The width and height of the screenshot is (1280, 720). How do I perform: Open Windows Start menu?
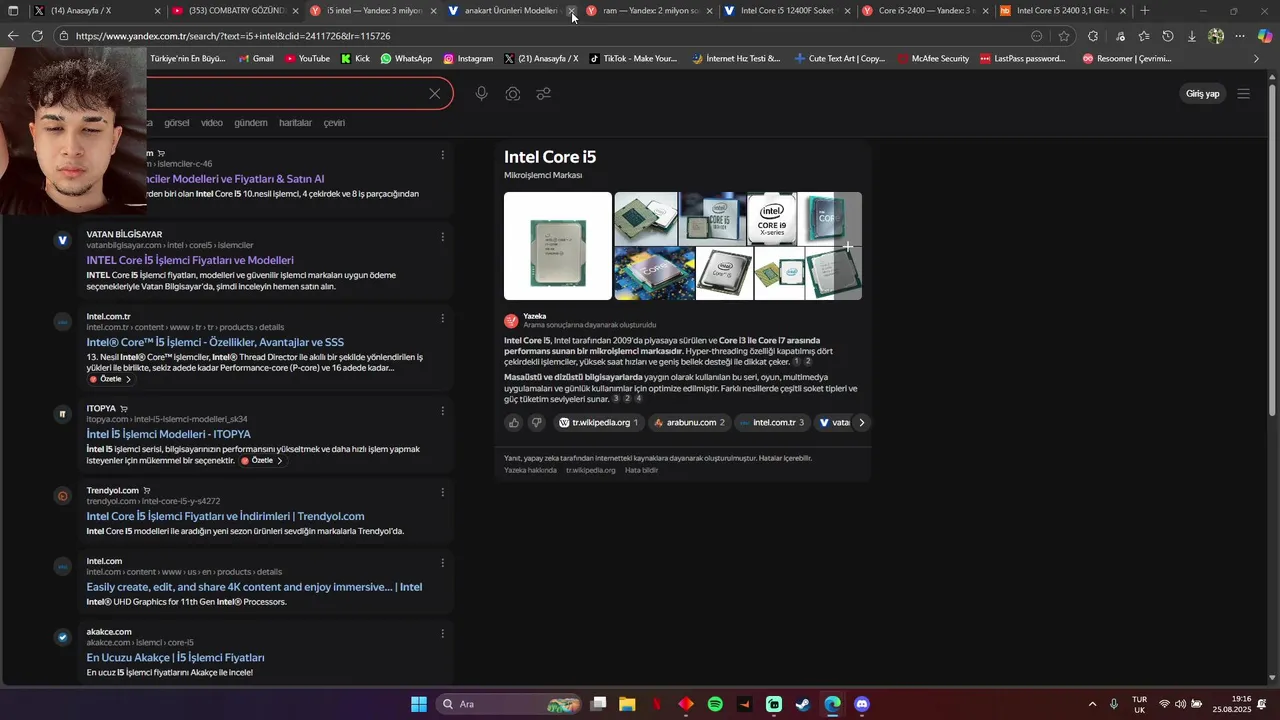tap(419, 704)
